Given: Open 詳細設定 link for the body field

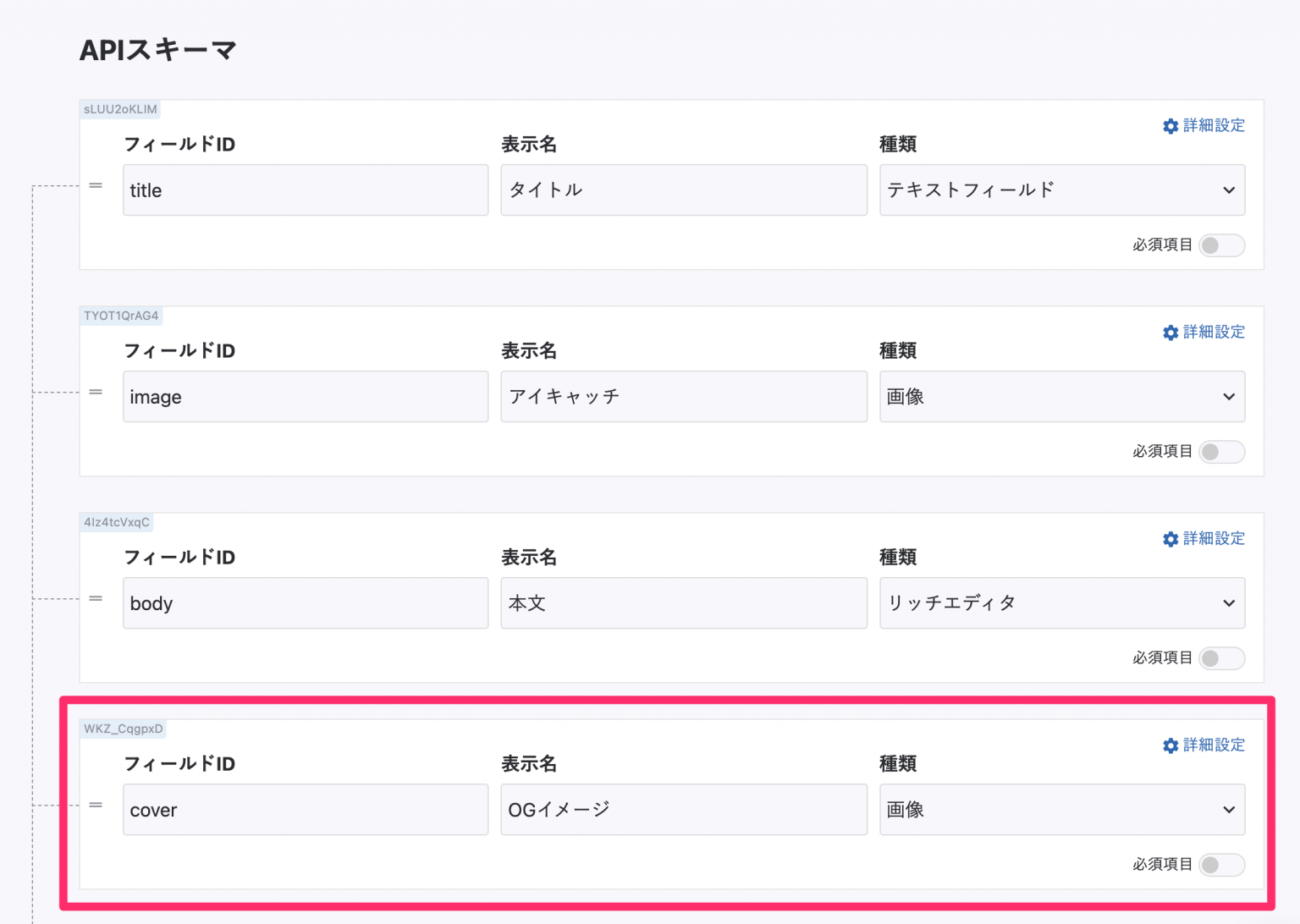Looking at the screenshot, I should point(1214,538).
